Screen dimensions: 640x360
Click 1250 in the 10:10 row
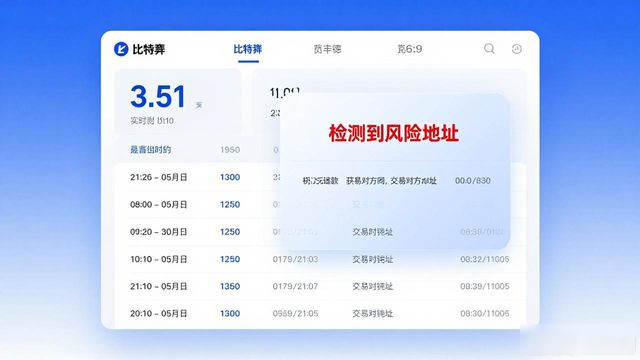coord(230,259)
